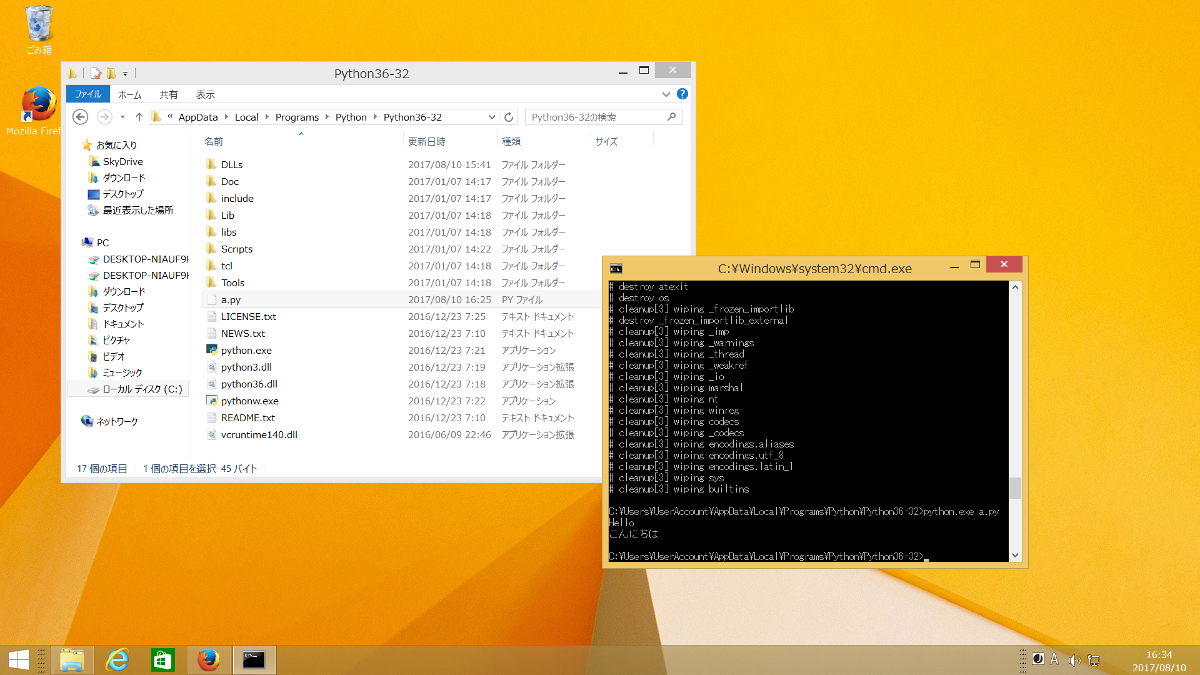The image size is (1200, 675).
Task: Refresh the Python36-32 folder view
Action: point(509,117)
